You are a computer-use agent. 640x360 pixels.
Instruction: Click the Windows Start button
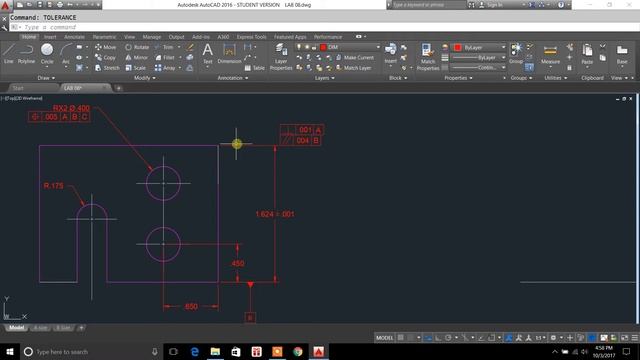pyautogui.click(x=10, y=352)
